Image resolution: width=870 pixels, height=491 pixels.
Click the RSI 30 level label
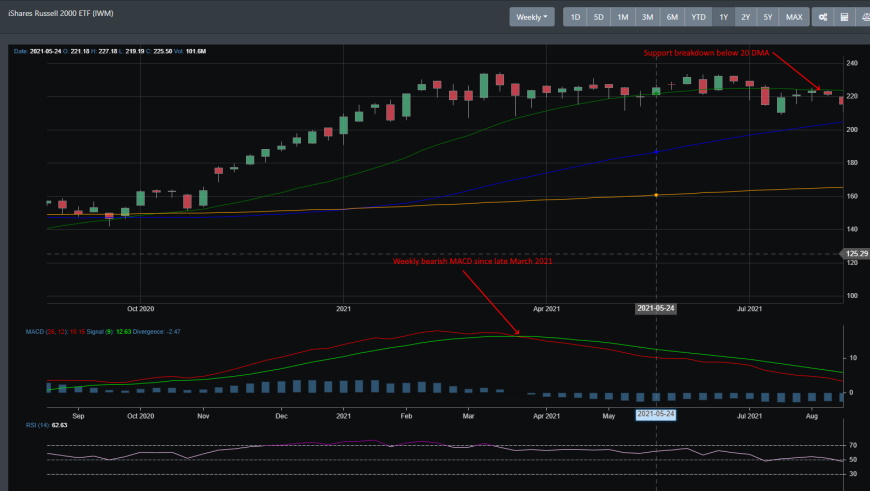pos(853,474)
